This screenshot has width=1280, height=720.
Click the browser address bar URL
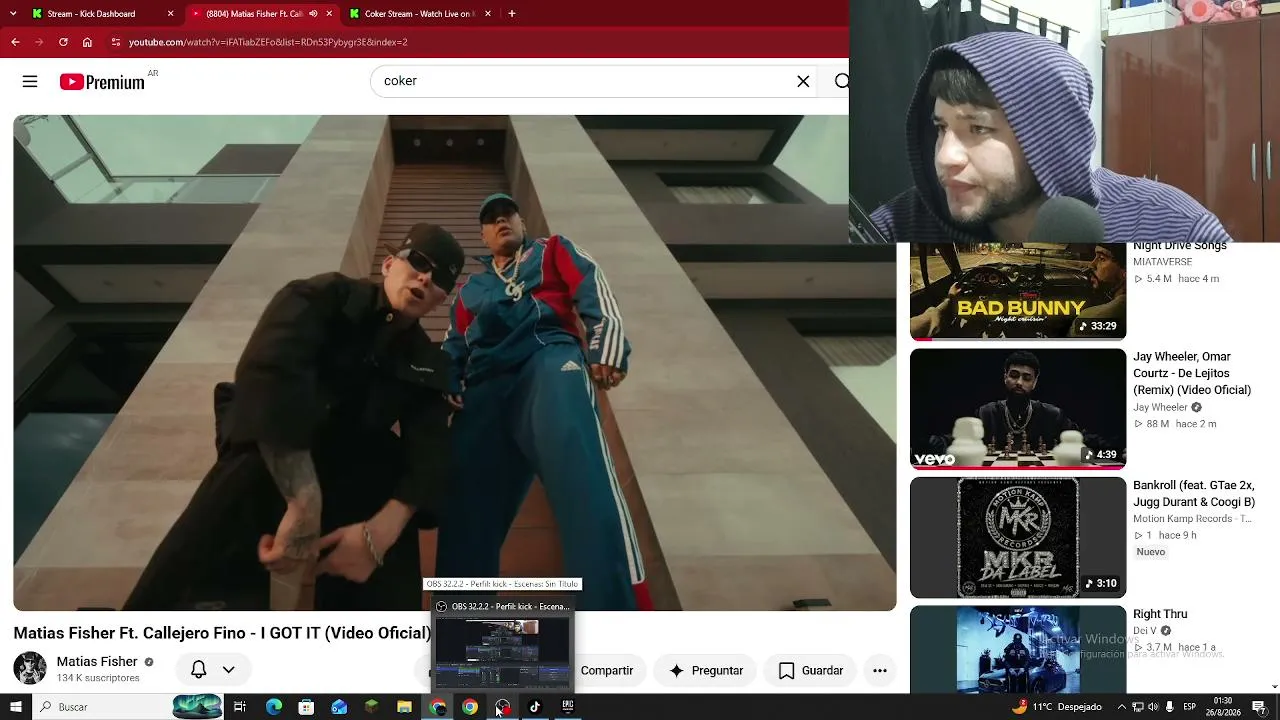point(268,42)
